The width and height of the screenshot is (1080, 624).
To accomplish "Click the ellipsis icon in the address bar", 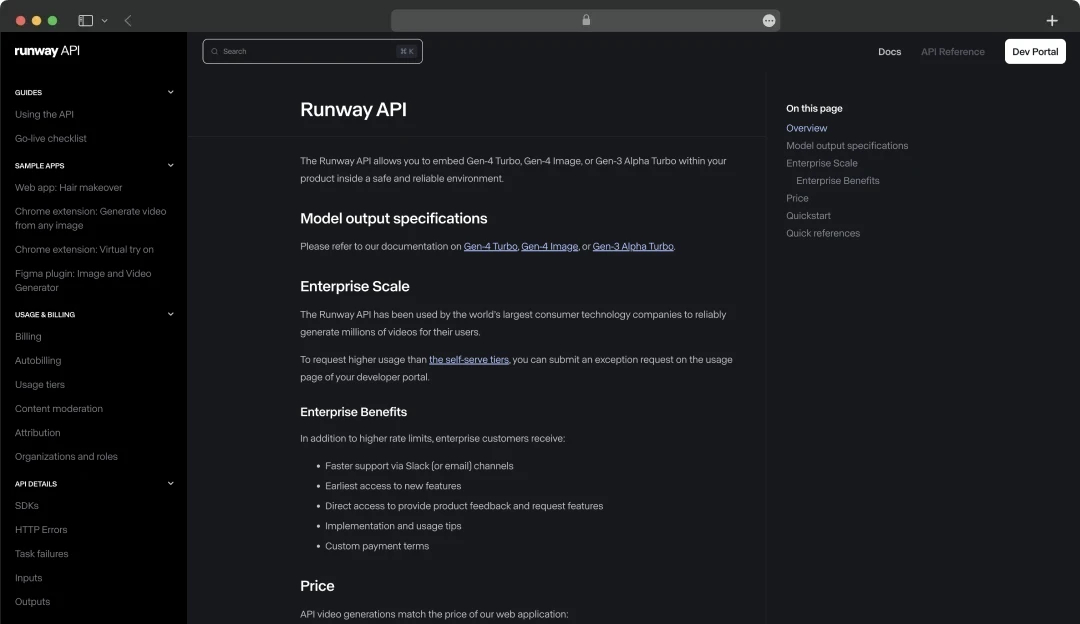I will tap(769, 19).
